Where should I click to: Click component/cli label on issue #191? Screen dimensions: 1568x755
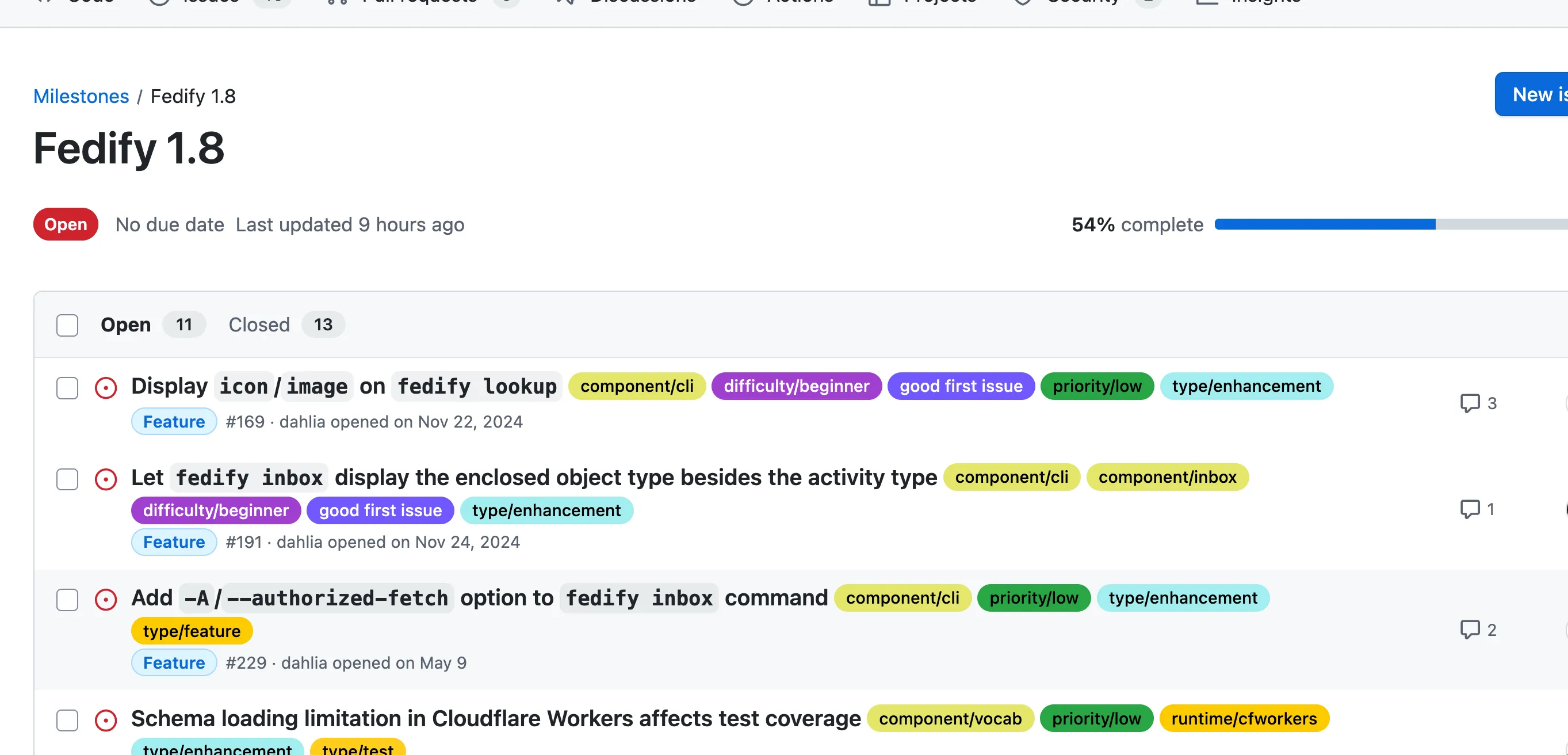1012,478
